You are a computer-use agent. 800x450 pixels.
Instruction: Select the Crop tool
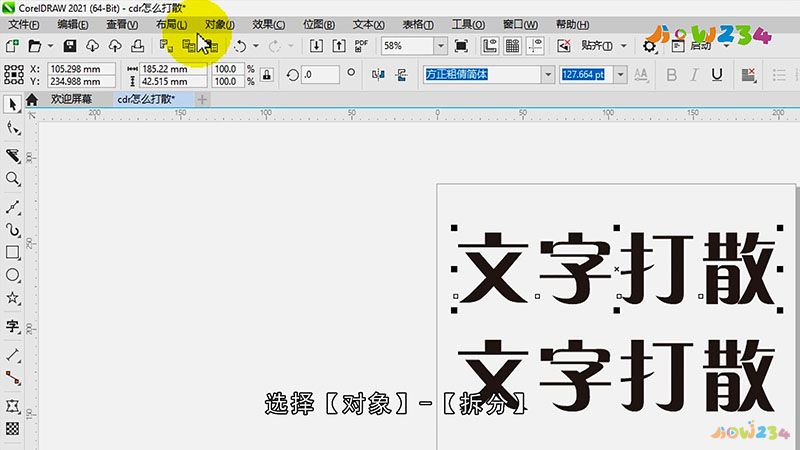(13, 155)
